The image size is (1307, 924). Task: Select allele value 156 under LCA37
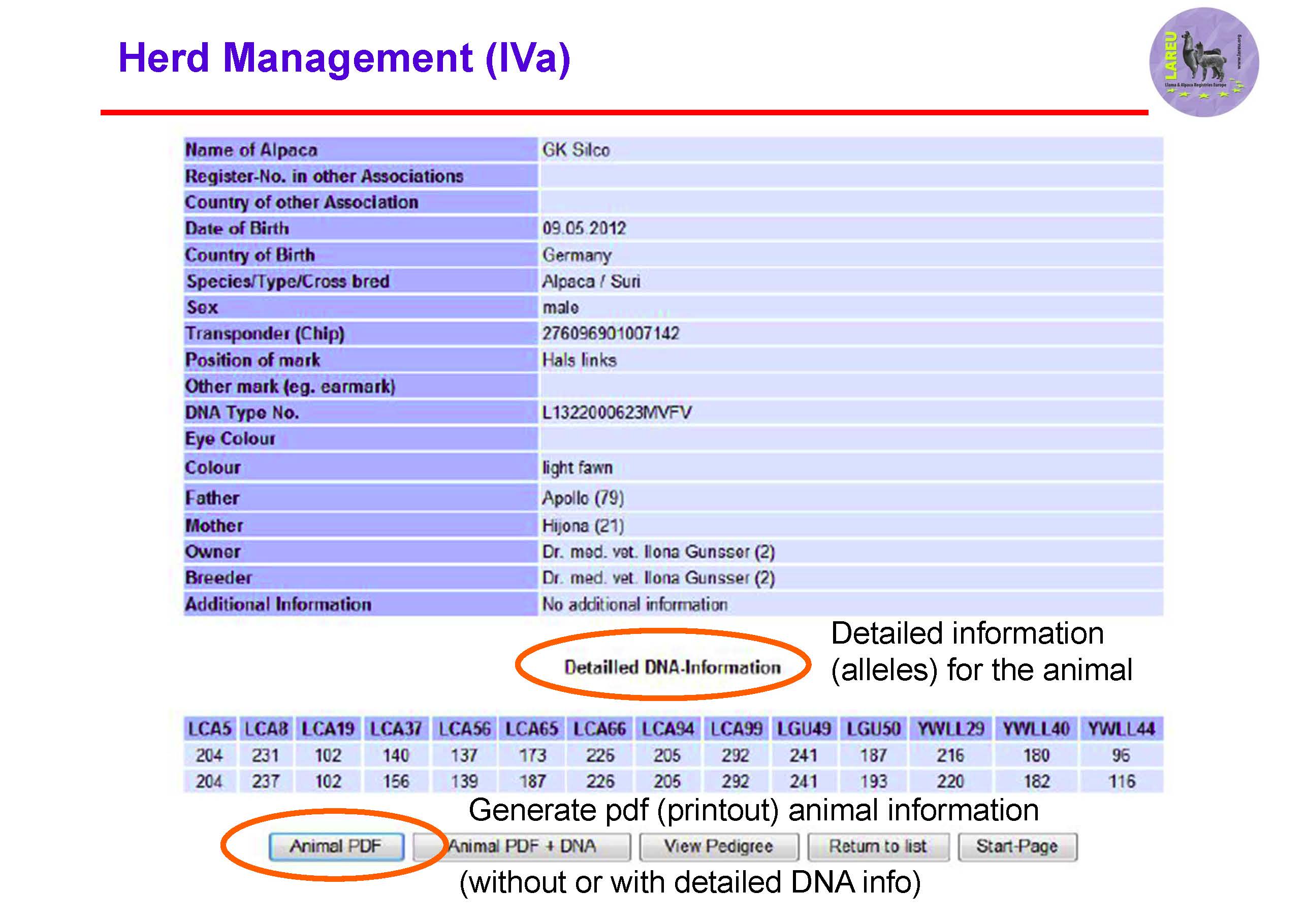click(396, 781)
